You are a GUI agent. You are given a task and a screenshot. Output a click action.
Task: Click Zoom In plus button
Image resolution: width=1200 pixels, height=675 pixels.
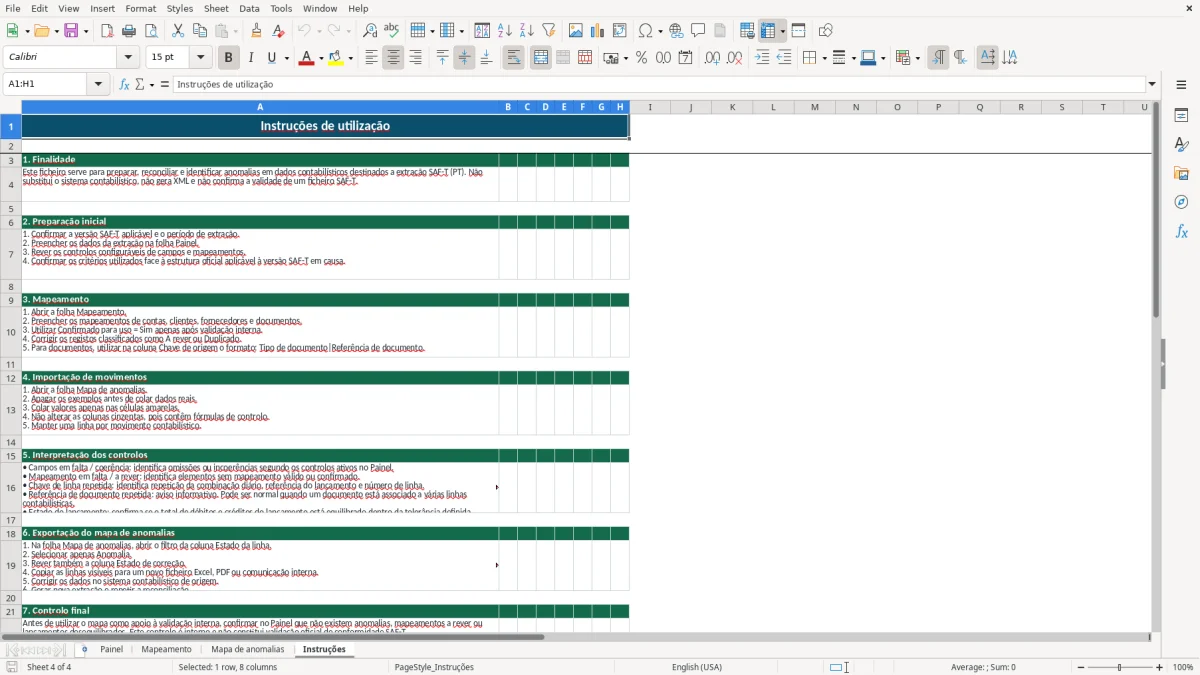[x=1160, y=667]
